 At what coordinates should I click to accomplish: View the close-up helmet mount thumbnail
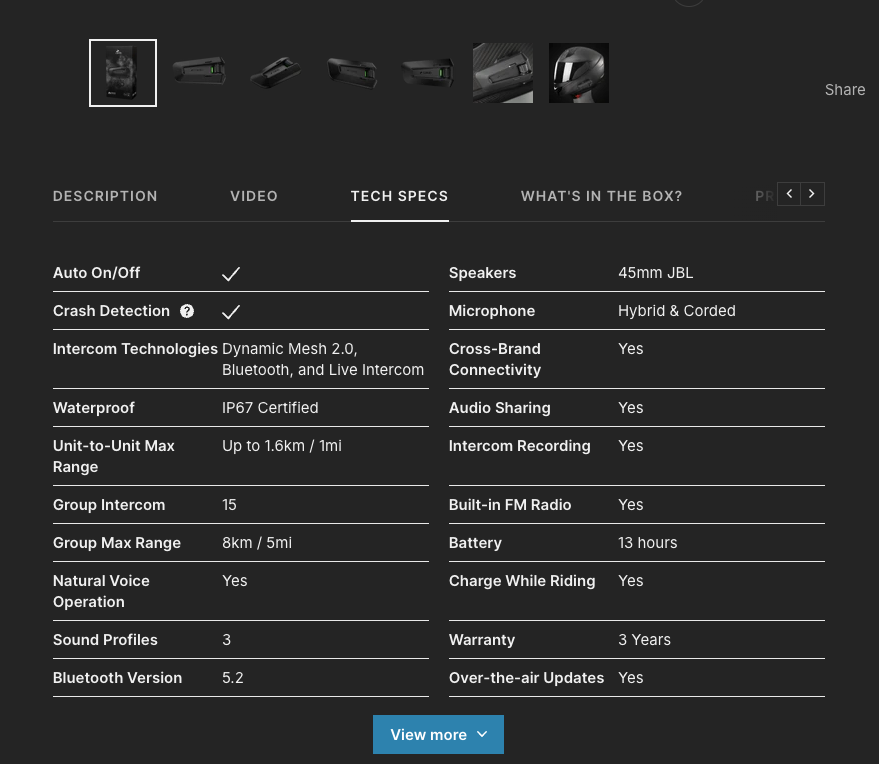503,73
